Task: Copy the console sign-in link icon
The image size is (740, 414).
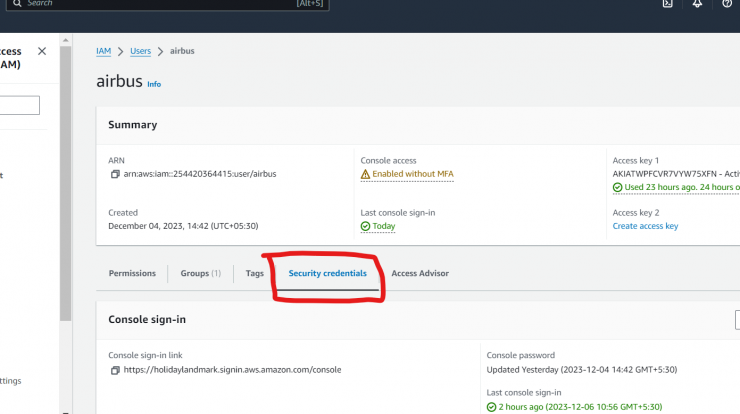Action: (x=115, y=370)
